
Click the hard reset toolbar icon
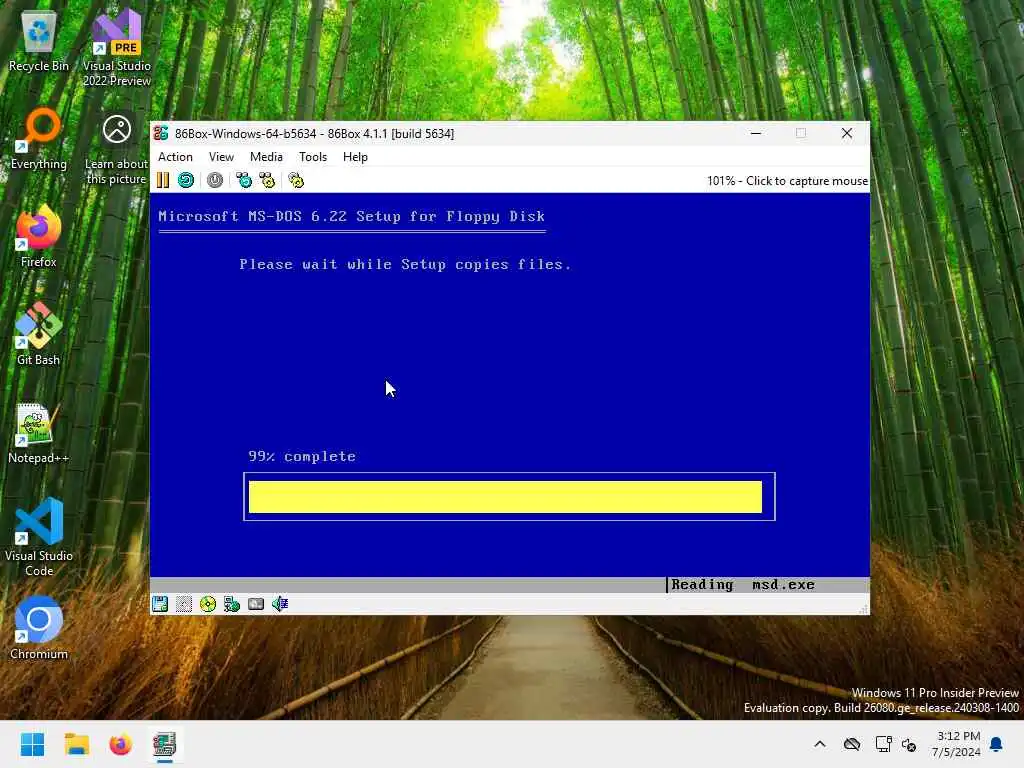click(186, 180)
